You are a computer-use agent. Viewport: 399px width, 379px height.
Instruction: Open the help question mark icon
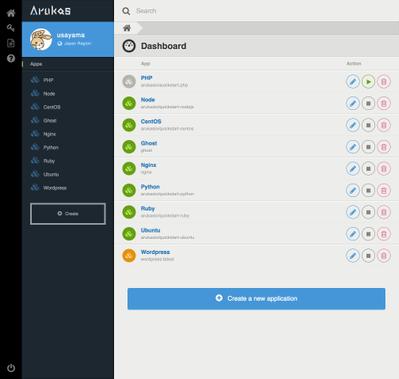tap(11, 58)
